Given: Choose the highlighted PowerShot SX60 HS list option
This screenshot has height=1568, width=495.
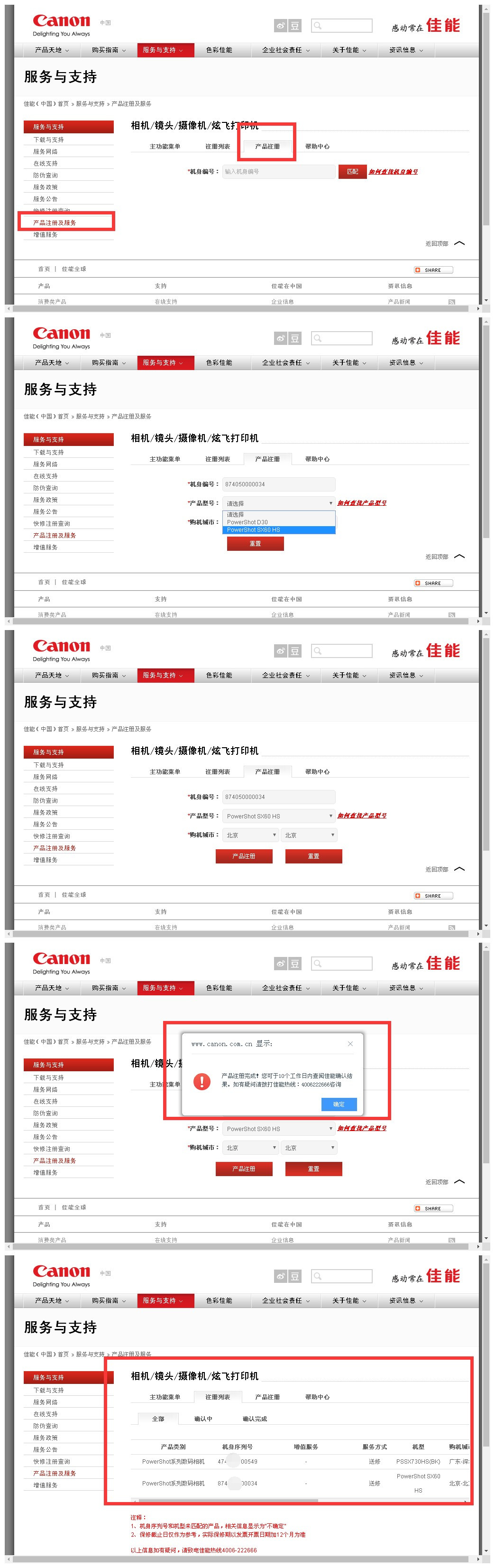Looking at the screenshot, I should click(279, 530).
